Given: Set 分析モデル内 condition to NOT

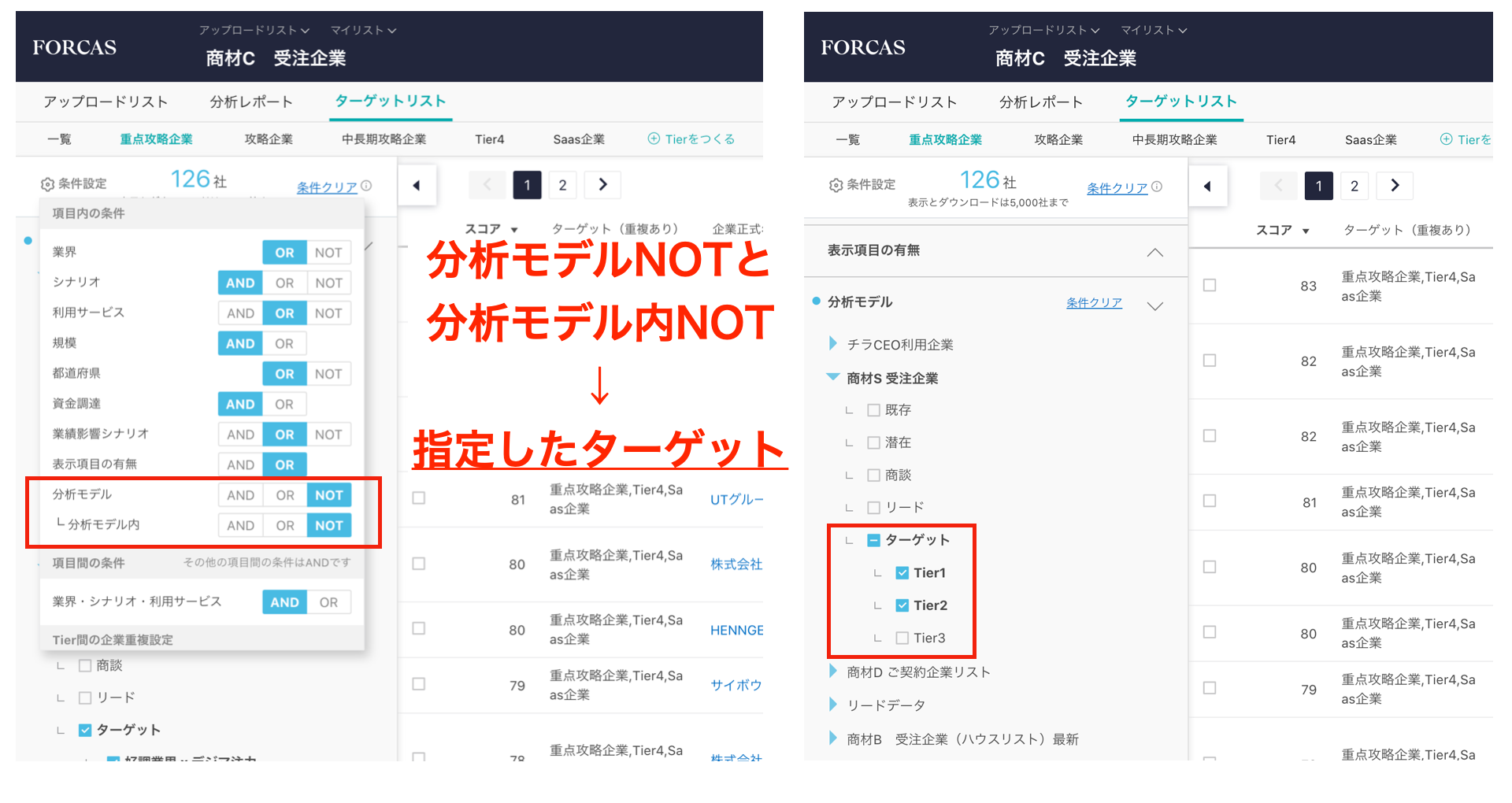Looking at the screenshot, I should (329, 525).
